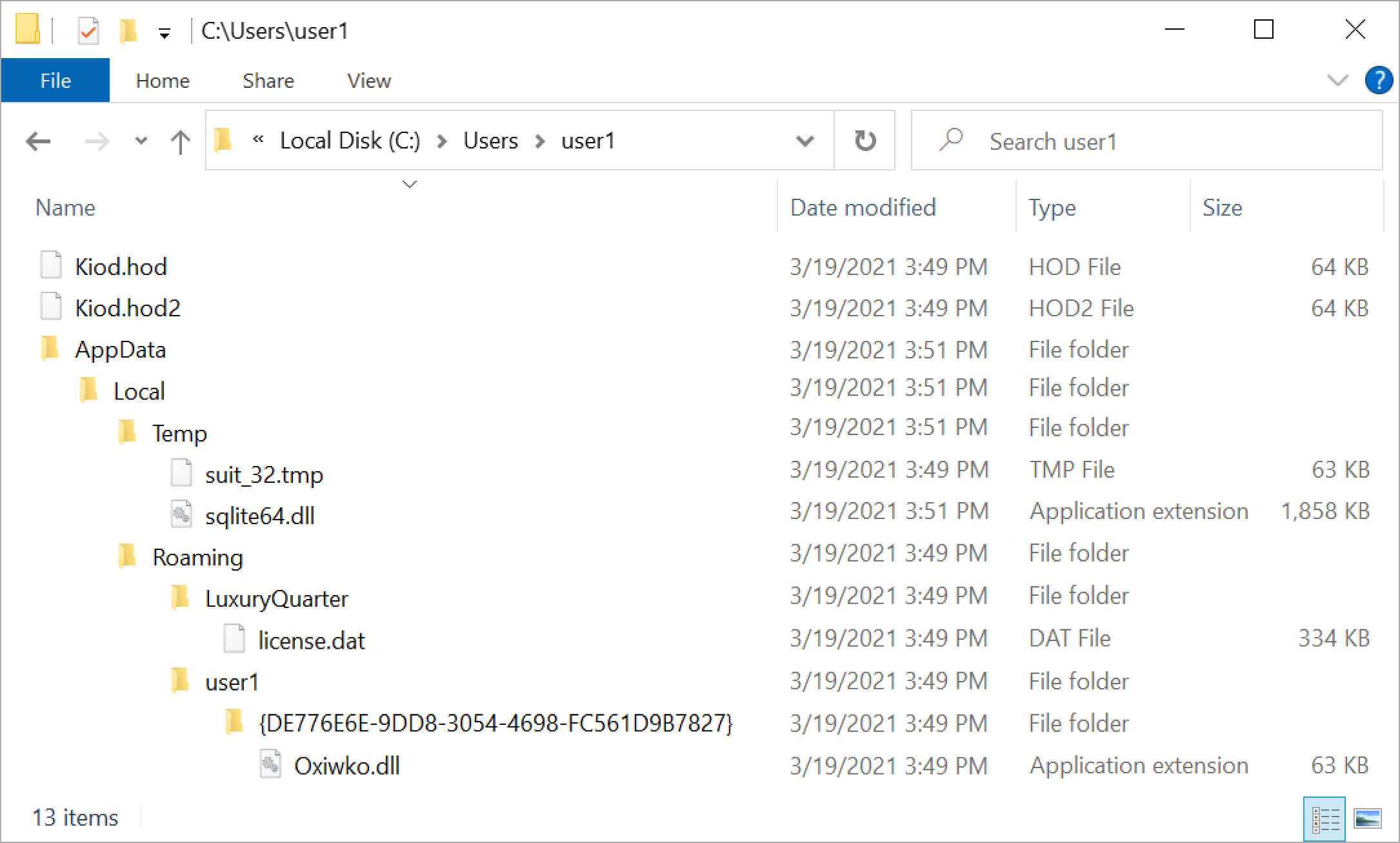Select the Kiod.hod file icon
Image resolution: width=1400 pixels, height=843 pixels.
(x=51, y=265)
